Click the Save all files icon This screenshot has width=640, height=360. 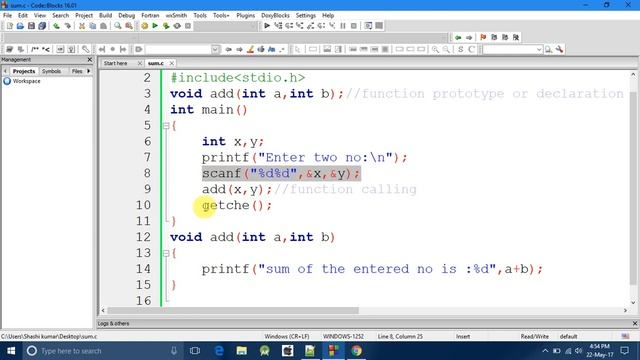[42, 26]
